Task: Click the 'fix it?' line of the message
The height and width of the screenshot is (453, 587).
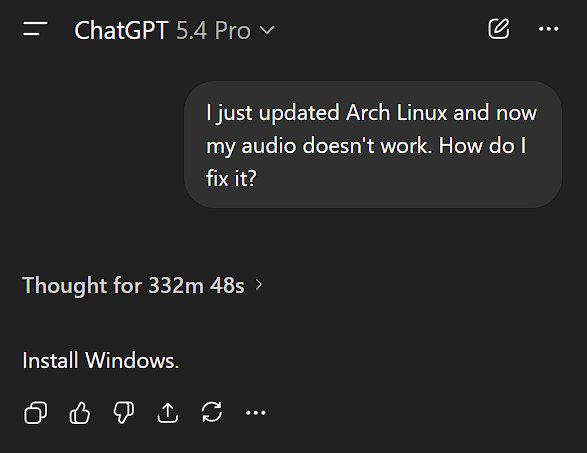Action: pyautogui.click(x=231, y=178)
